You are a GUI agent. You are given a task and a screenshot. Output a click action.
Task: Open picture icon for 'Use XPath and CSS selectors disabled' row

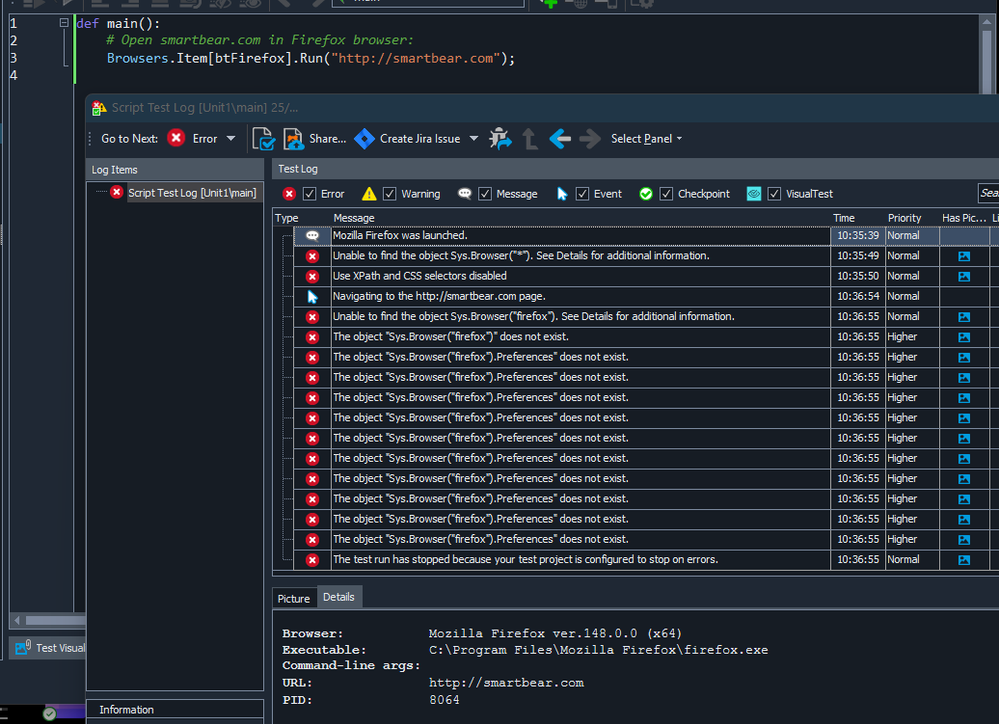pos(964,276)
